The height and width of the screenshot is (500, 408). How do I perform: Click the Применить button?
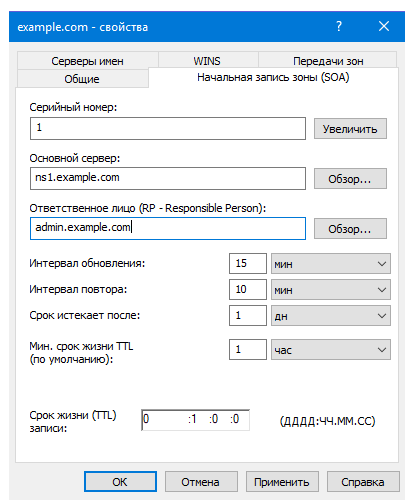(282, 482)
